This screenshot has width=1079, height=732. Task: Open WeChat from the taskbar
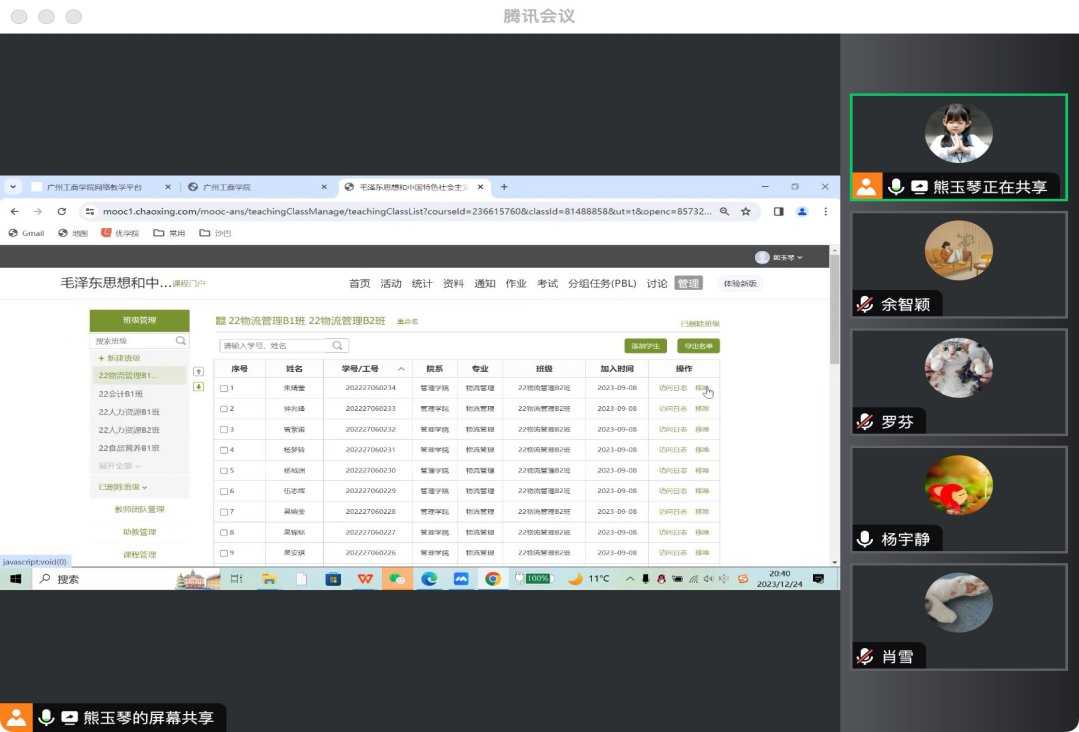tap(397, 579)
